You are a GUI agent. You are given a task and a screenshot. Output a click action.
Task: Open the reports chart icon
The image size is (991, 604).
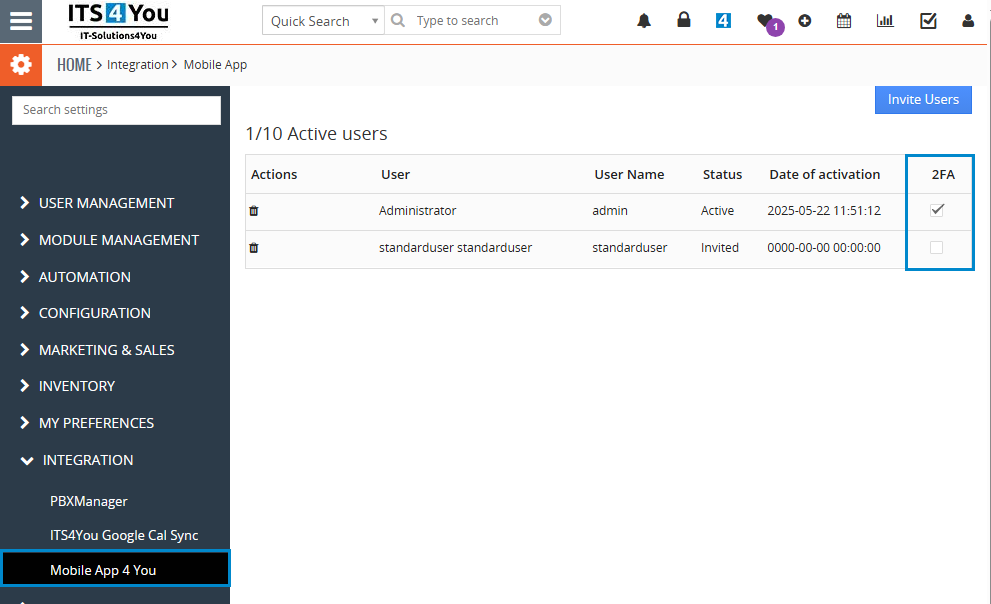885,21
